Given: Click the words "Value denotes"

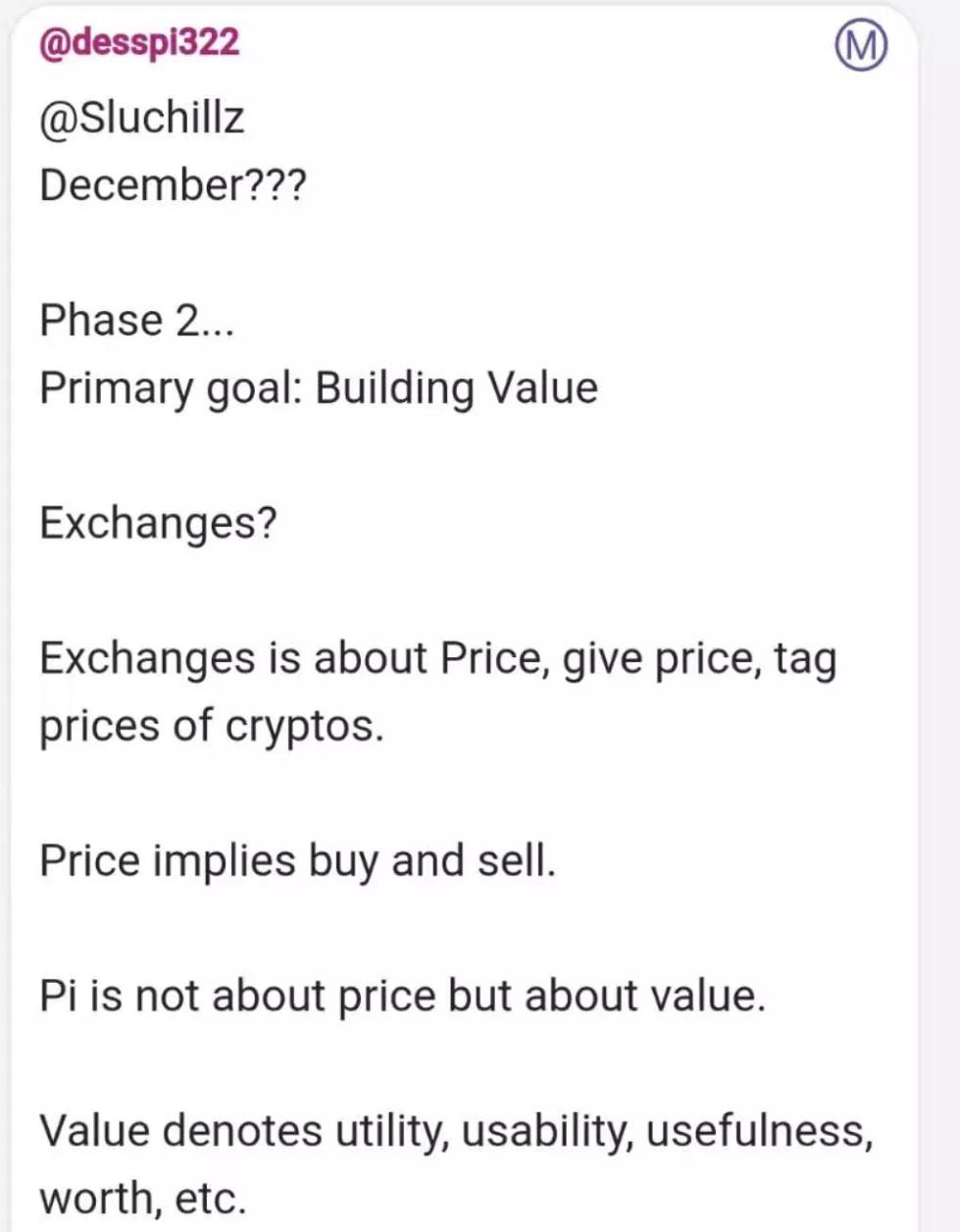Looking at the screenshot, I should (x=180, y=1131).
